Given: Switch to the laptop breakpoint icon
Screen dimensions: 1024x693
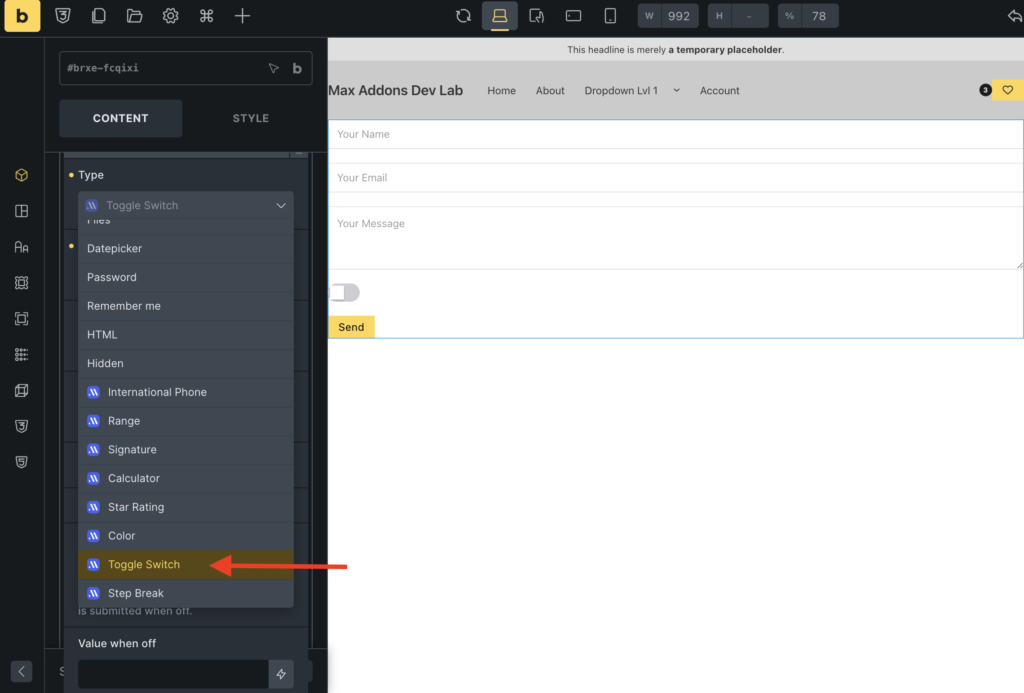Looking at the screenshot, I should click(500, 16).
